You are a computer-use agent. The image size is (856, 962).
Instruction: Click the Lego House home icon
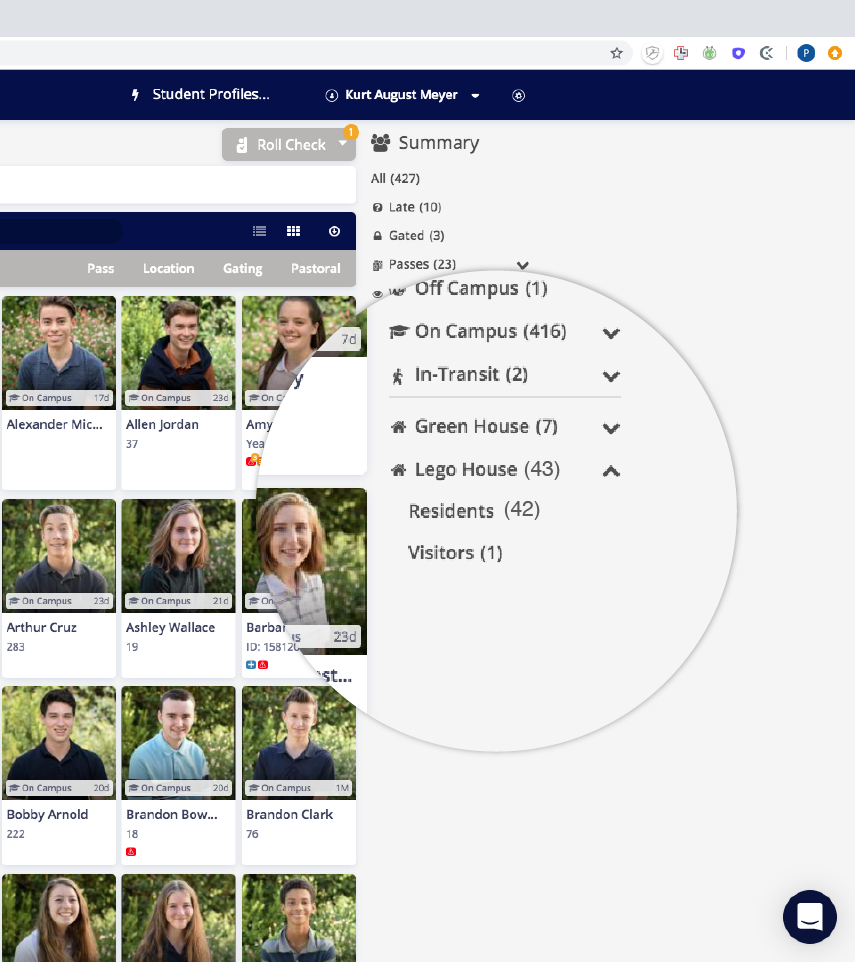tap(398, 471)
